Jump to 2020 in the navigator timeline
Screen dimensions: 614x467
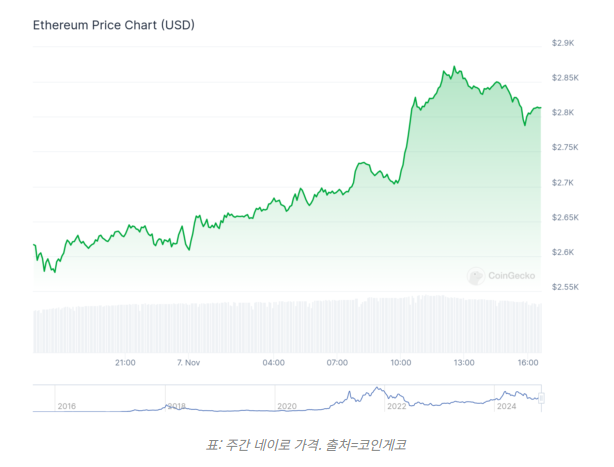click(x=287, y=406)
